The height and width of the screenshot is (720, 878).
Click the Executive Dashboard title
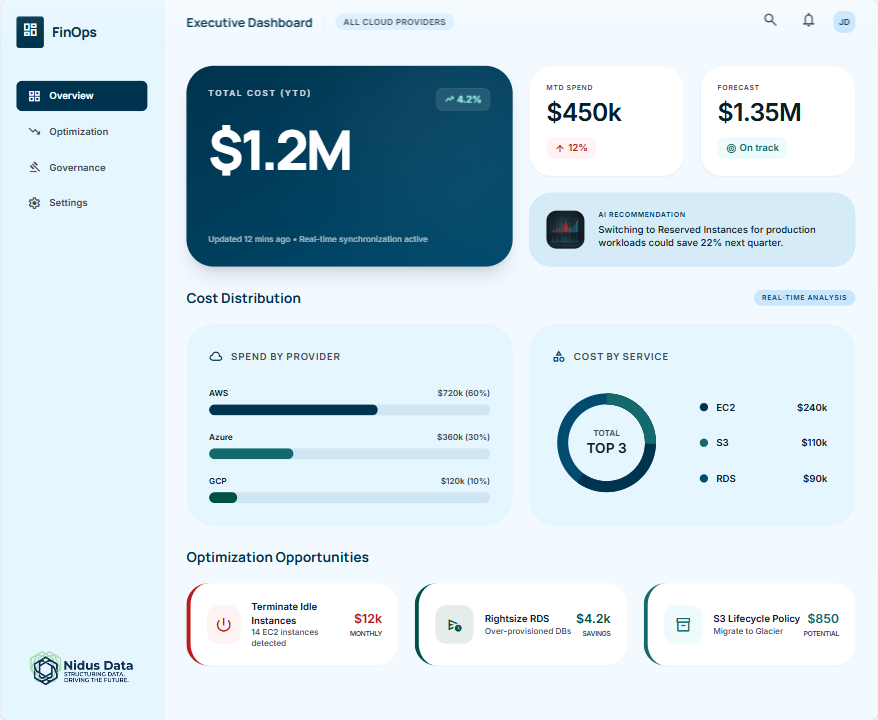click(249, 22)
